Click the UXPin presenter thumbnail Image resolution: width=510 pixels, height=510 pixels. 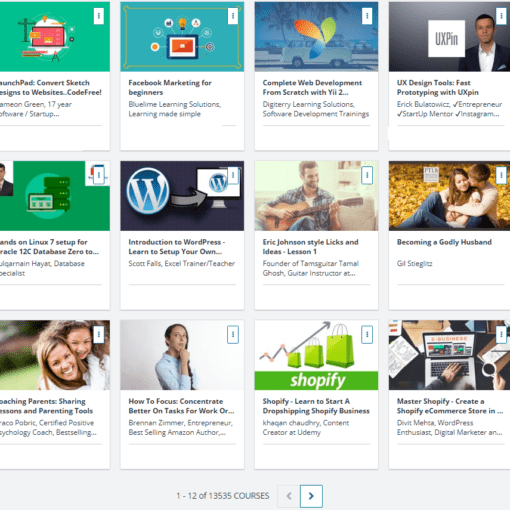click(449, 37)
